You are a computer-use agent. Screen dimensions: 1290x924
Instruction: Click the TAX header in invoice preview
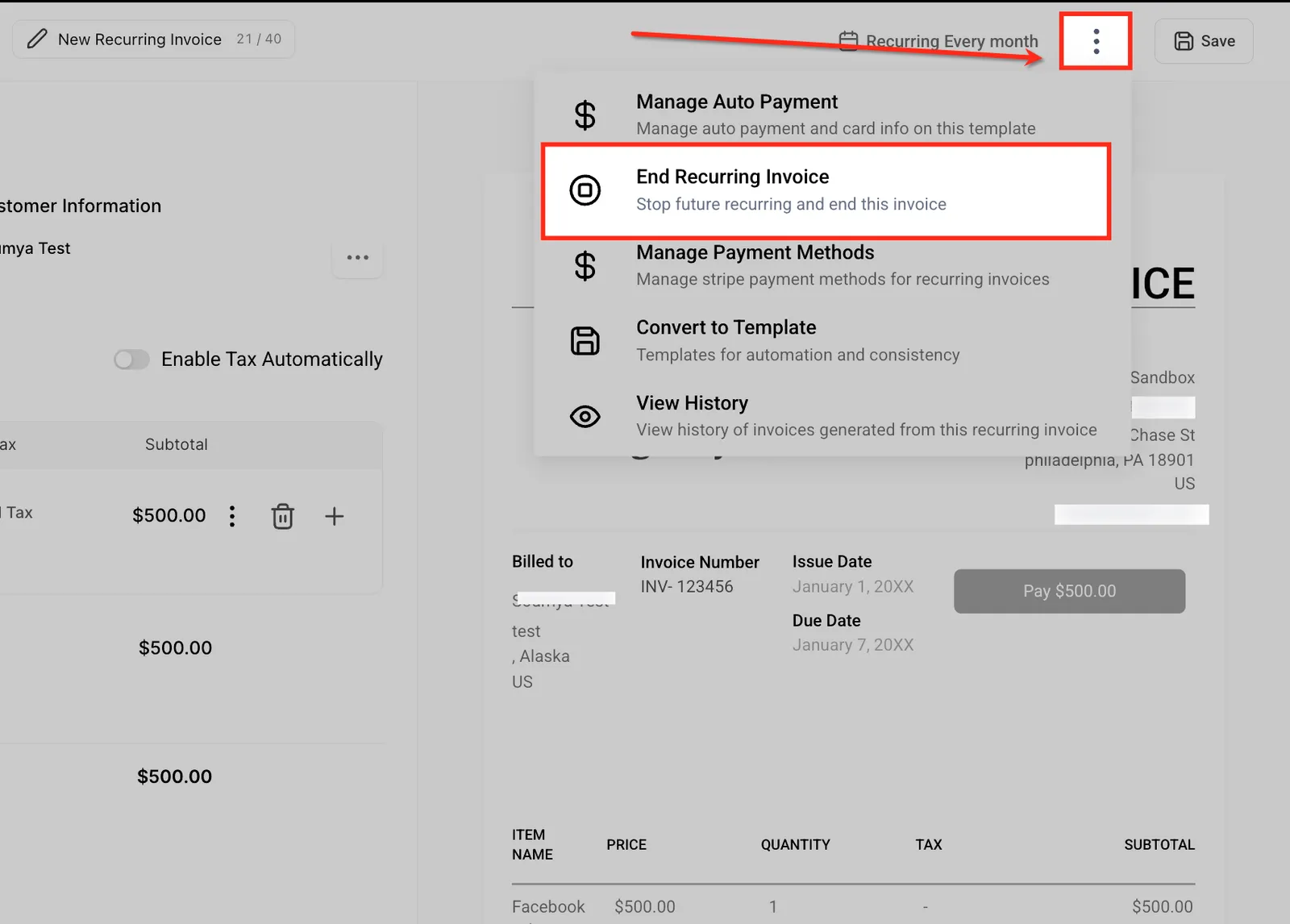928,844
